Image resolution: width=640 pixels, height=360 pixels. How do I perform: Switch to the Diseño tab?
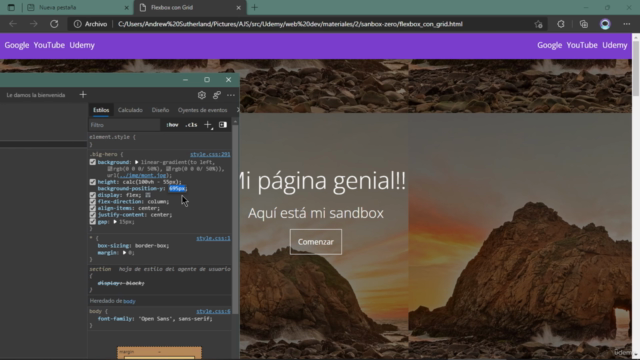coord(160,110)
